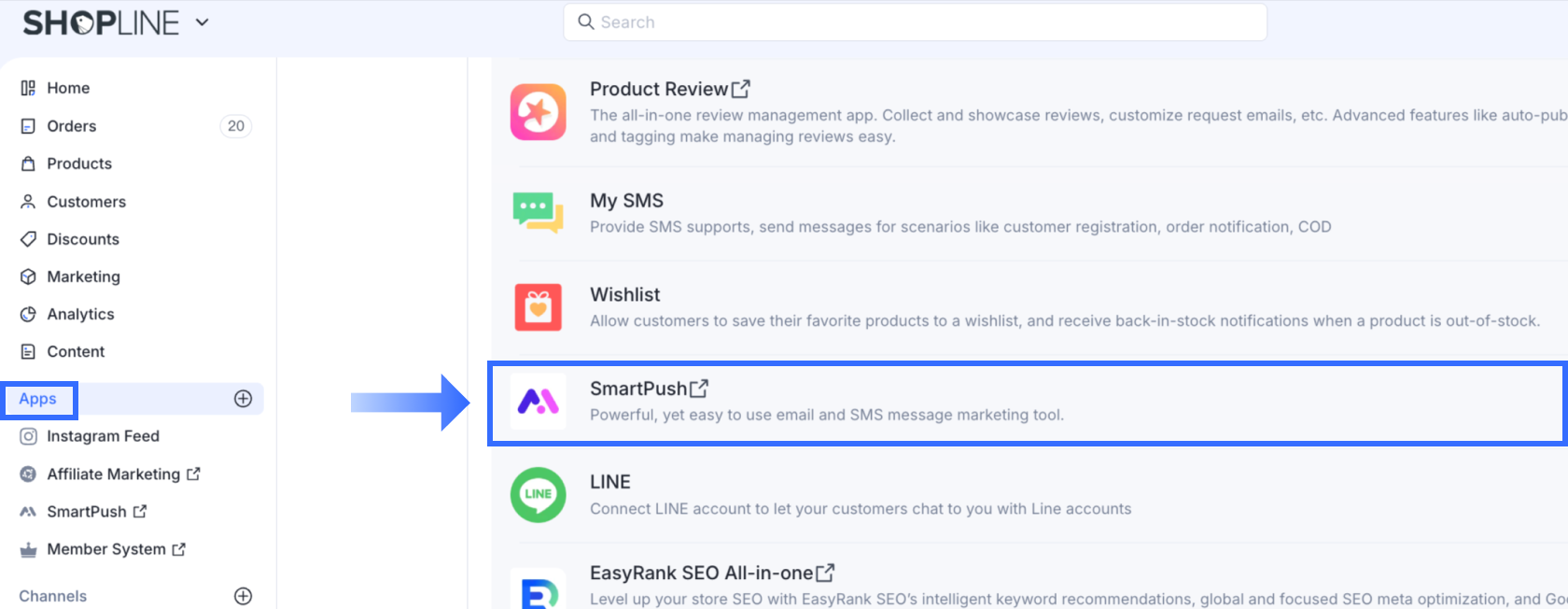1568x609 pixels.
Task: Go to Orders in the sidebar
Action: (x=71, y=126)
